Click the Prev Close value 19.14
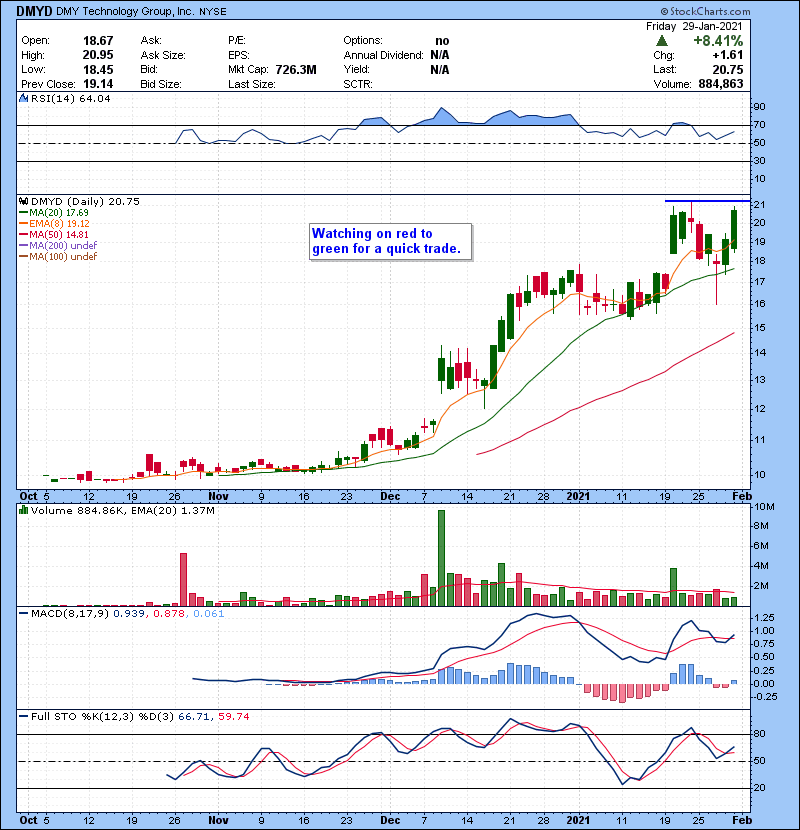Viewport: 800px width, 830px height. click(x=98, y=84)
